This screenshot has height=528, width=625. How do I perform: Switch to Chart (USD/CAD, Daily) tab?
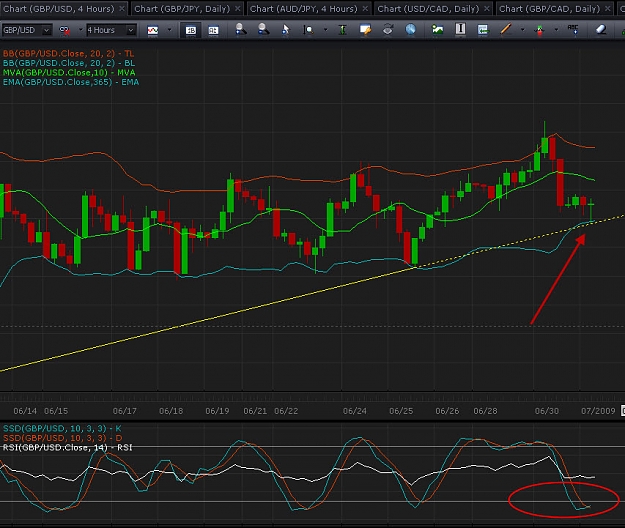click(428, 8)
